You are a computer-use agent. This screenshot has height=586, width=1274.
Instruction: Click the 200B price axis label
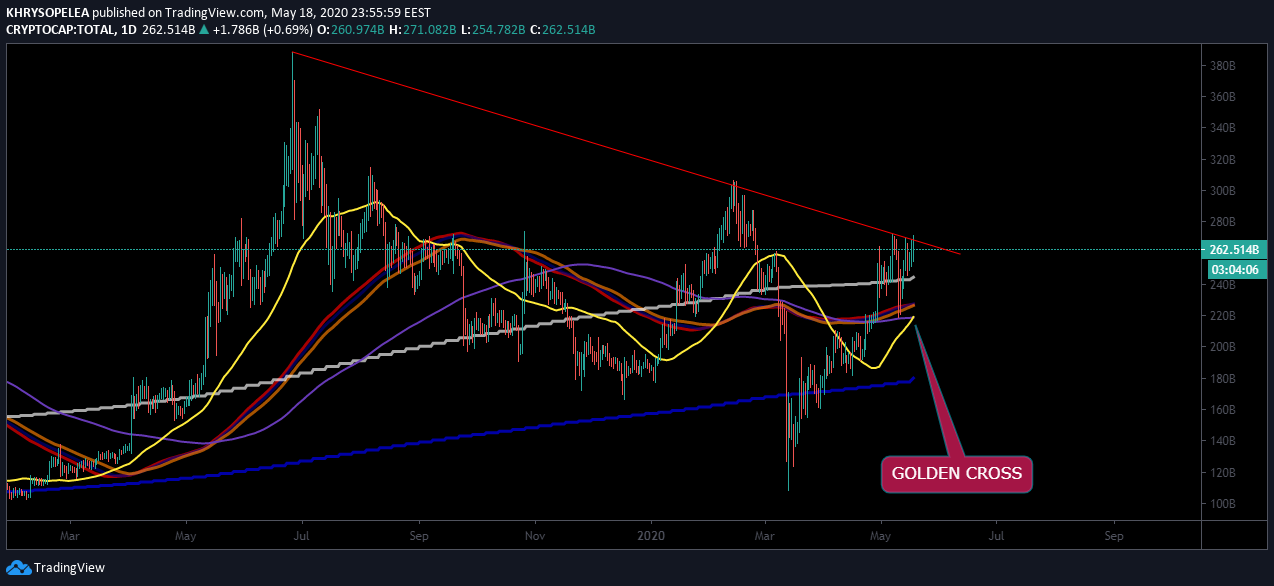(x=1223, y=347)
